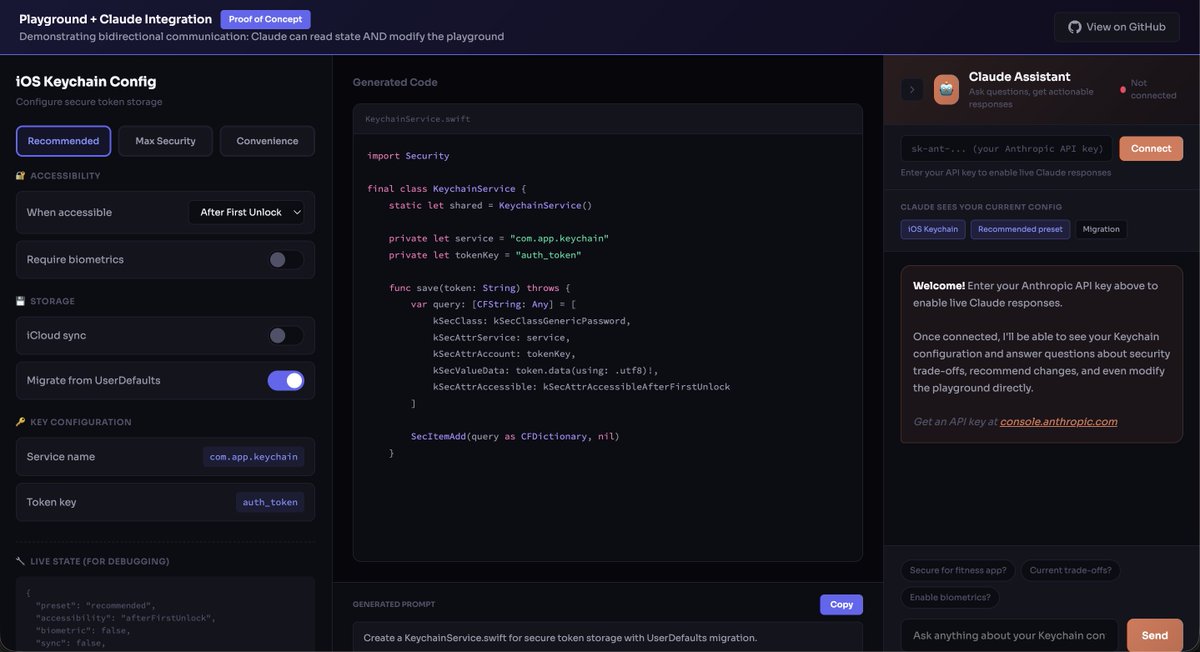Click the KeychainService.swift file name header
The width and height of the screenshot is (1200, 652).
[x=417, y=119]
